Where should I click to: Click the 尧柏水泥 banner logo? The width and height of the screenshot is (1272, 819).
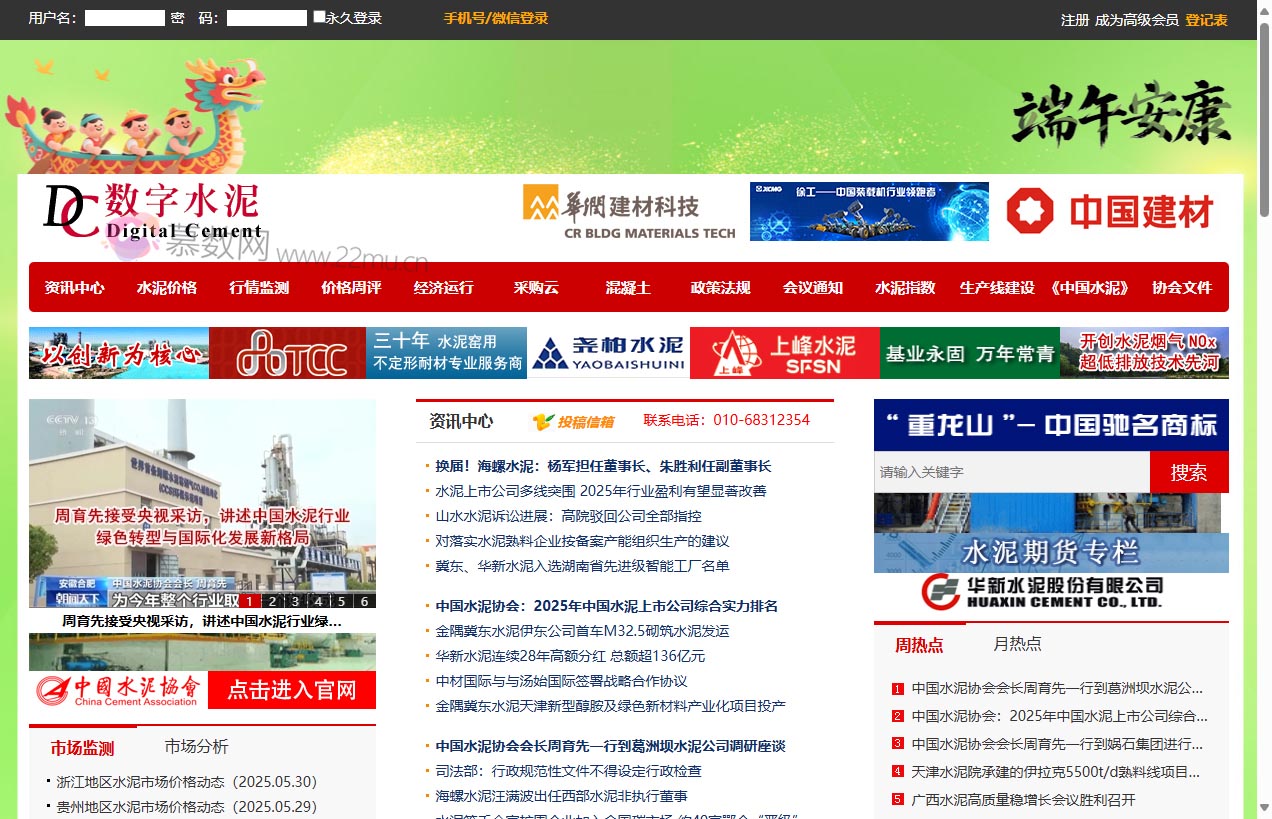[x=608, y=352]
